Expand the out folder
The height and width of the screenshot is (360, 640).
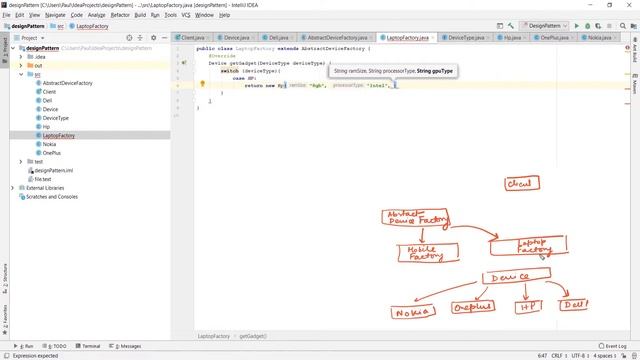21,65
